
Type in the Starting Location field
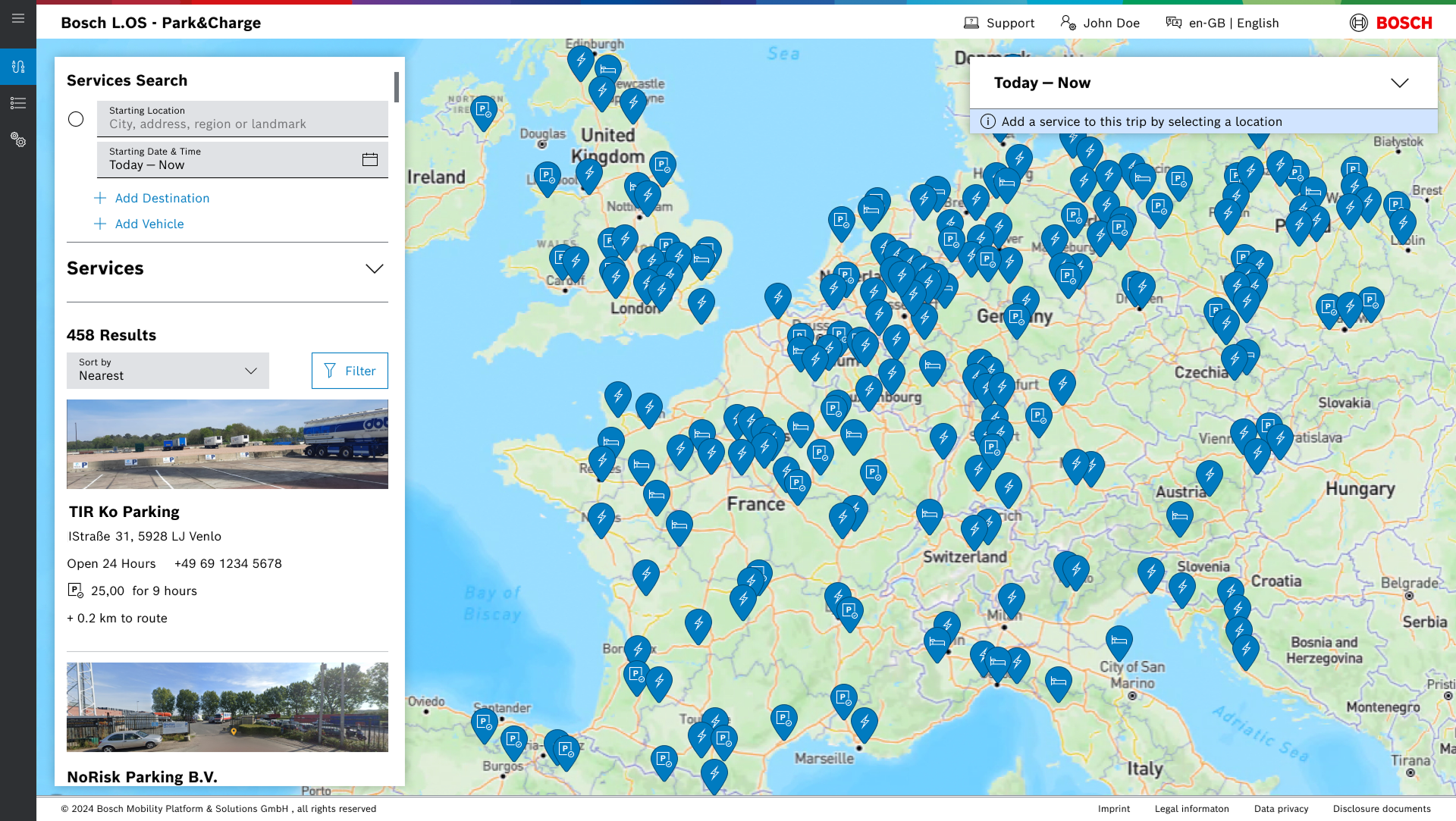pyautogui.click(x=243, y=119)
